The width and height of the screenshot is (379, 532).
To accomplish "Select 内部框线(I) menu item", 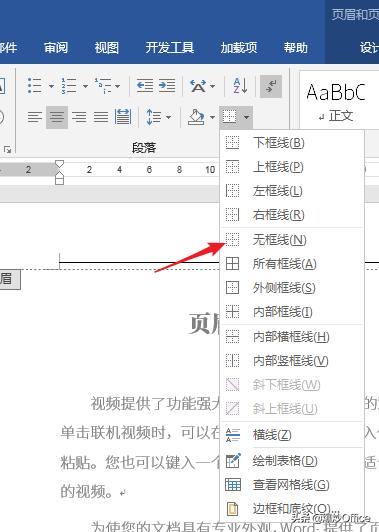I will click(x=292, y=311).
